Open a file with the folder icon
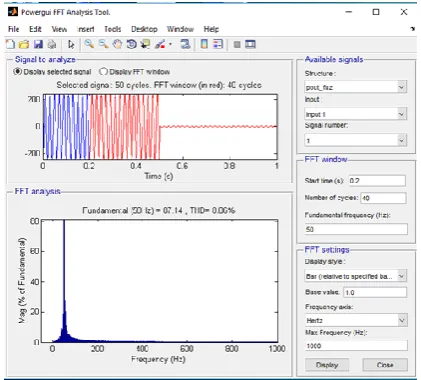This screenshot has height=380, width=421. [x=24, y=44]
